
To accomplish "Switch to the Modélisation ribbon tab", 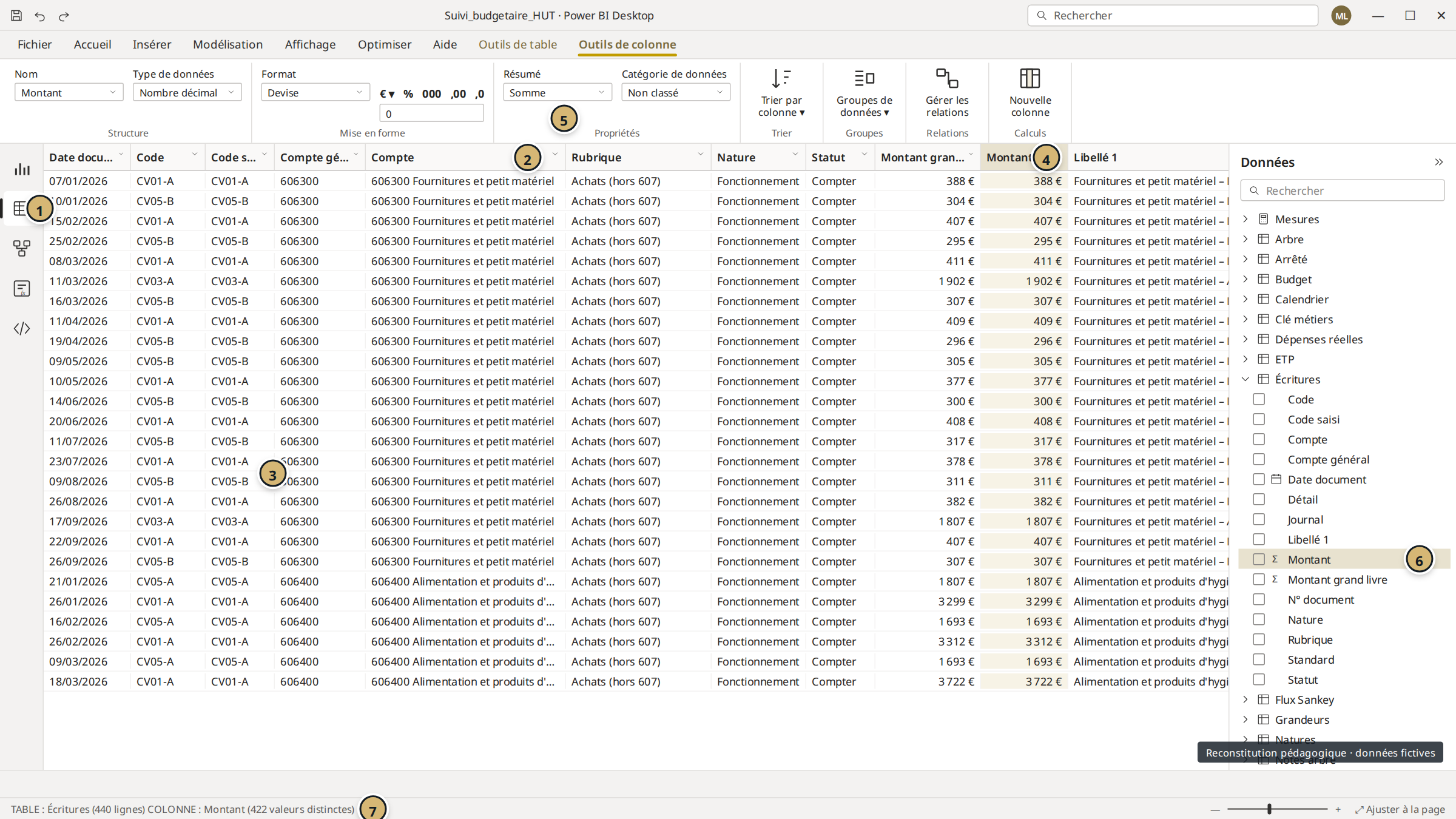I will pos(227,44).
